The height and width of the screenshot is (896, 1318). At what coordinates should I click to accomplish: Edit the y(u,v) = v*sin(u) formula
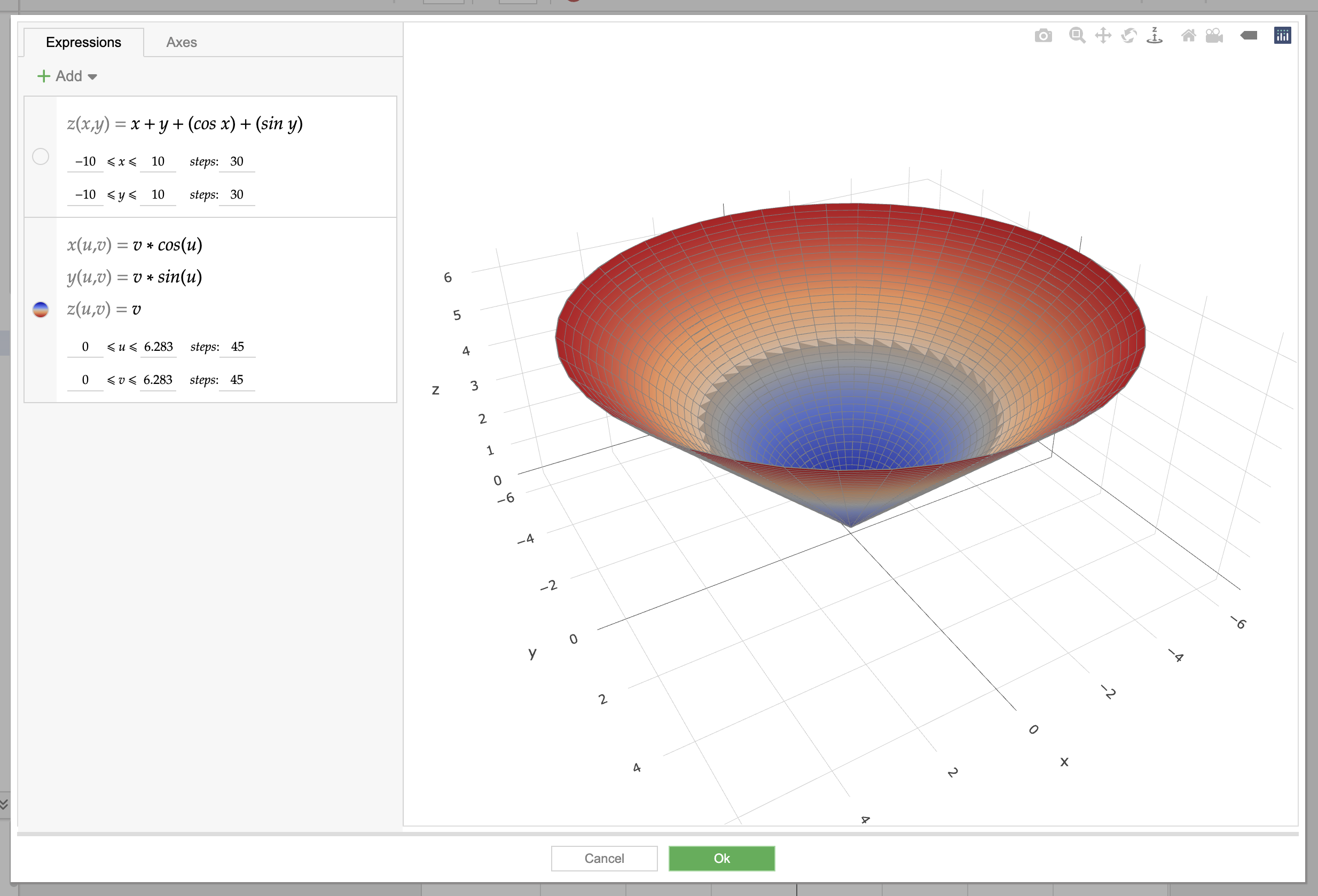[x=167, y=277]
